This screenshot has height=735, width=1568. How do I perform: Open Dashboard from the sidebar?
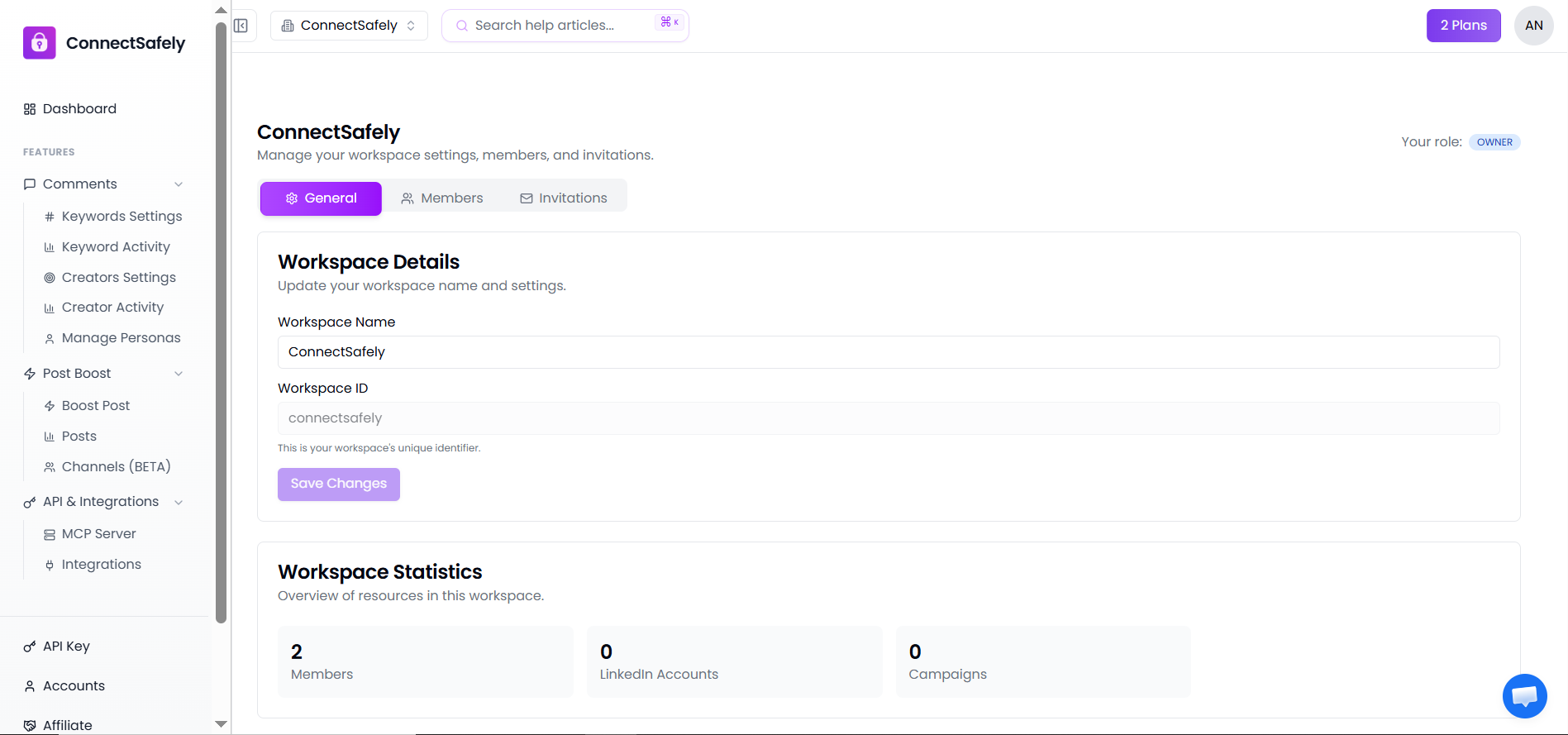(x=79, y=109)
